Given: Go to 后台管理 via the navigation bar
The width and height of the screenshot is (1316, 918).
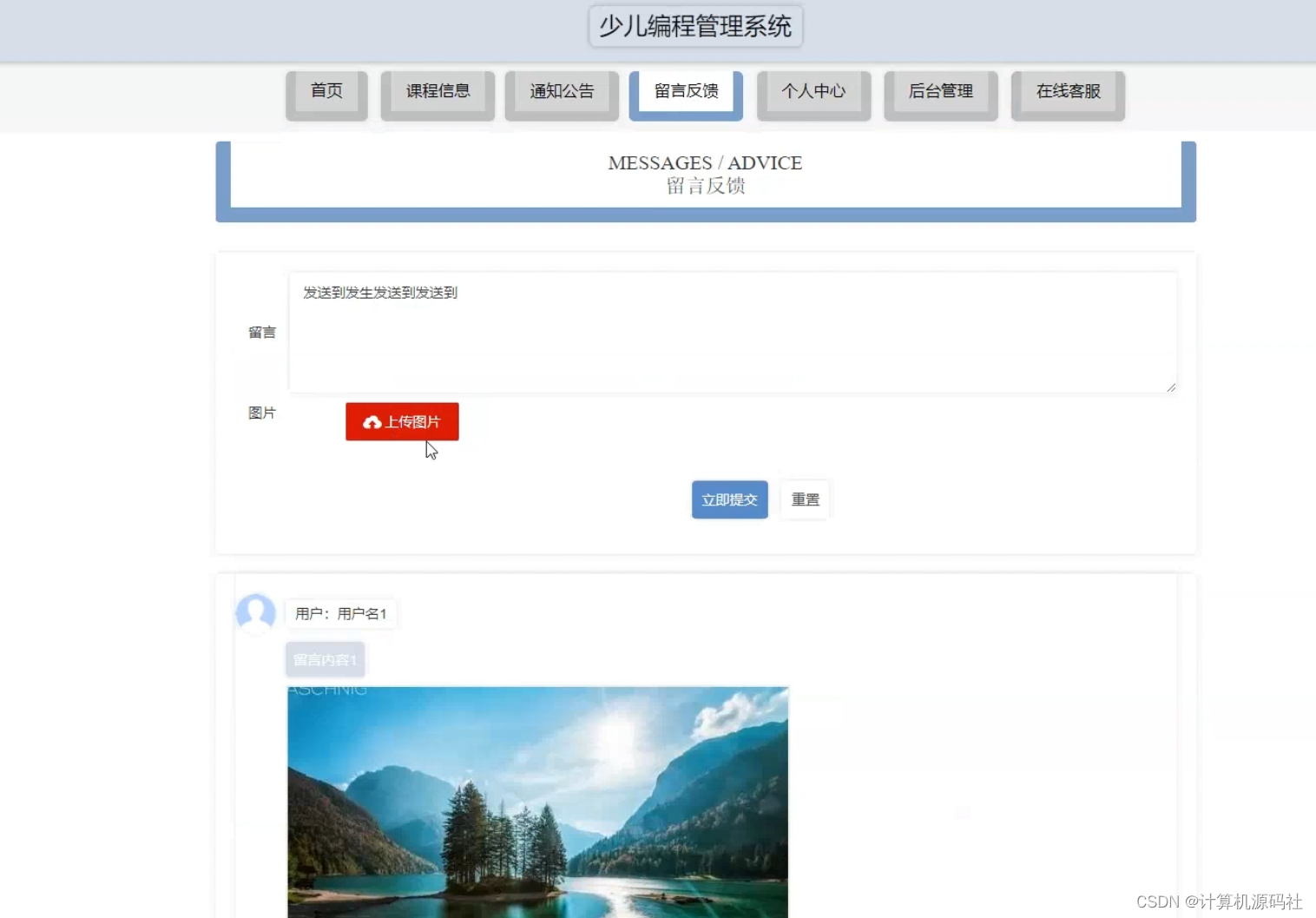Looking at the screenshot, I should coord(940,90).
